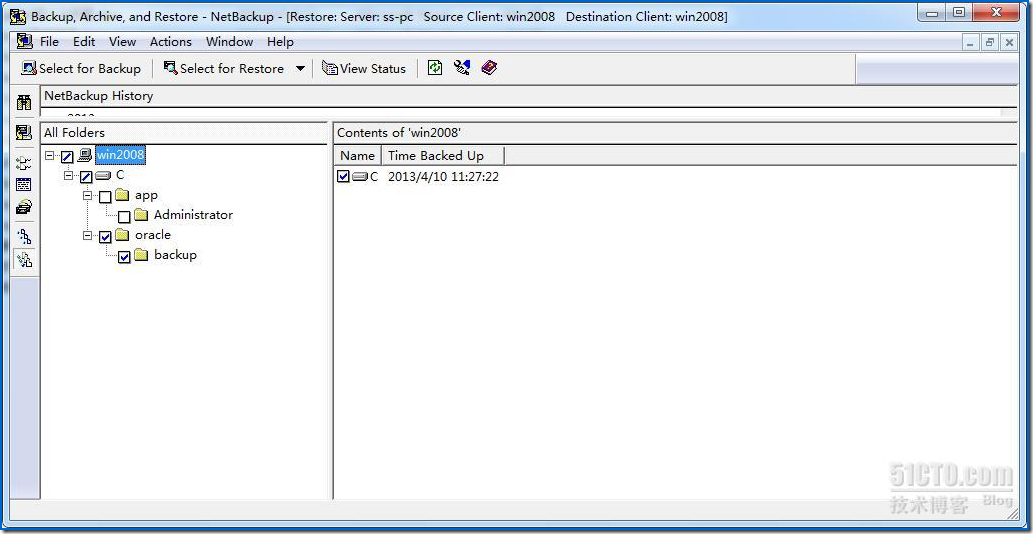Click the Administrator folder icon

[x=141, y=215]
